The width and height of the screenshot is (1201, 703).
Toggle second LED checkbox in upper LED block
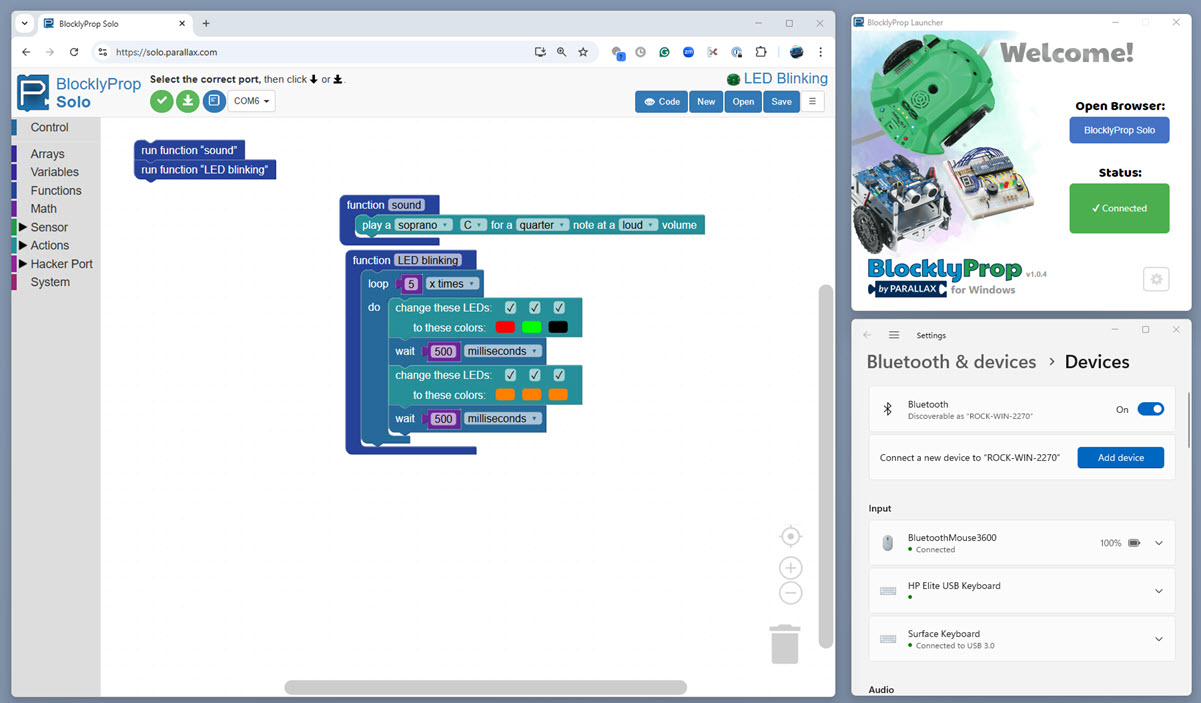pos(535,307)
